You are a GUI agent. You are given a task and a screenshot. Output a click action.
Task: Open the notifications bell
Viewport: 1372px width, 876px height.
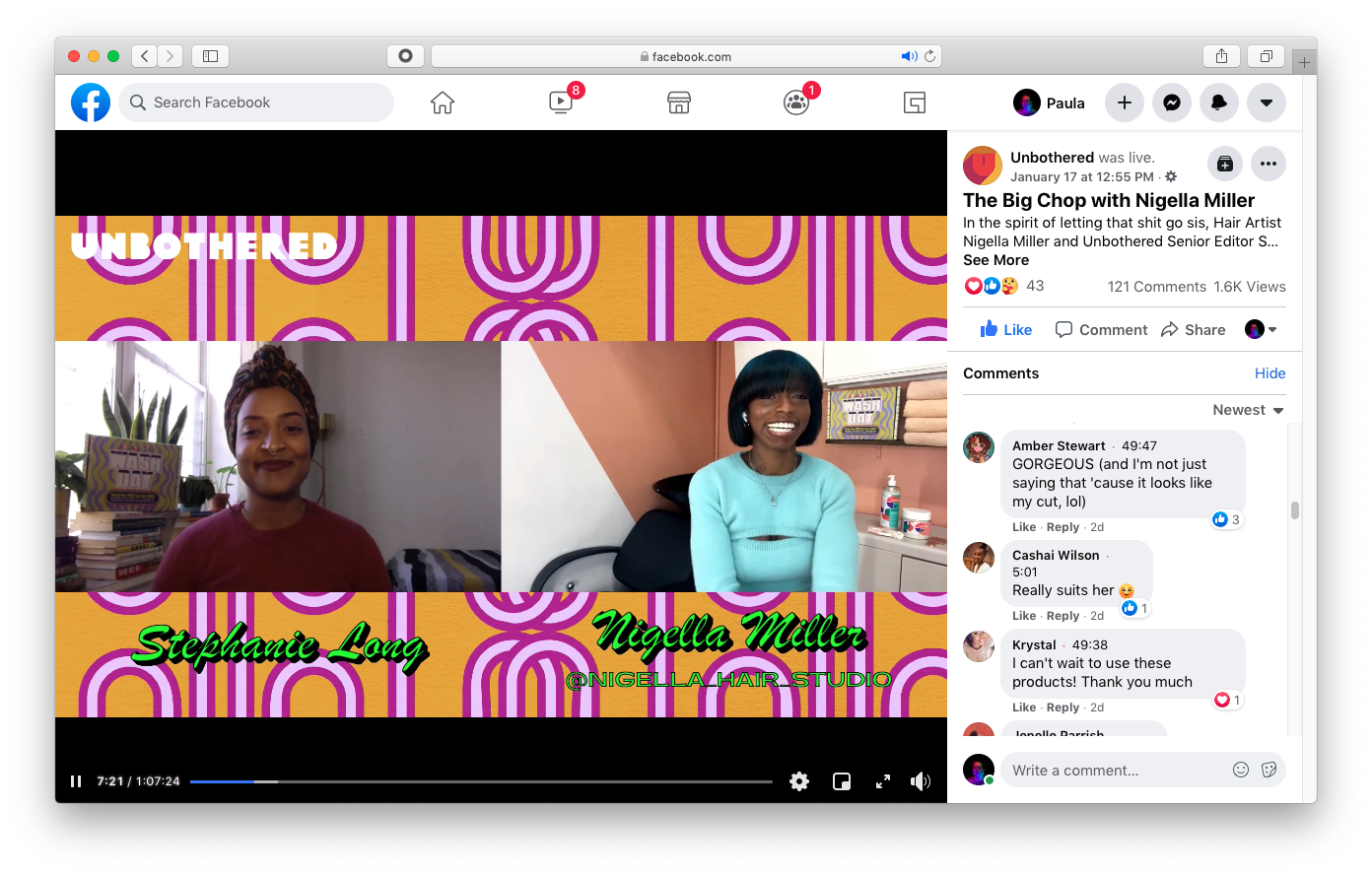[x=1219, y=102]
